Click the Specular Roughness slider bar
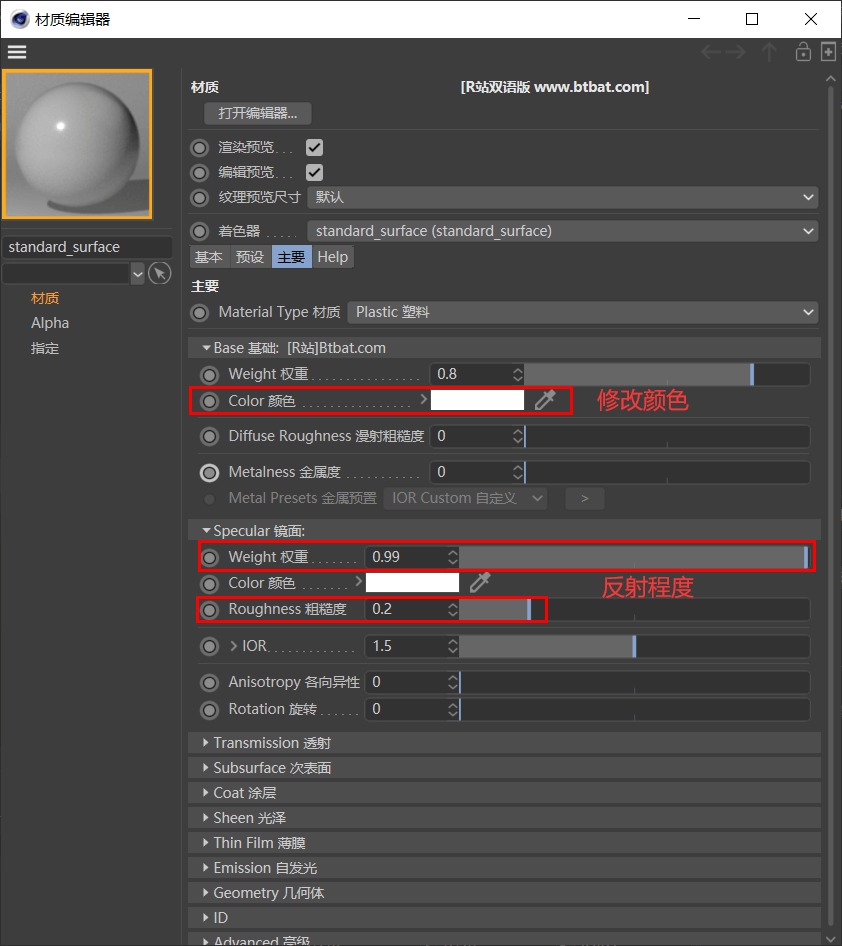Screen dimensions: 842x946 (x=635, y=609)
